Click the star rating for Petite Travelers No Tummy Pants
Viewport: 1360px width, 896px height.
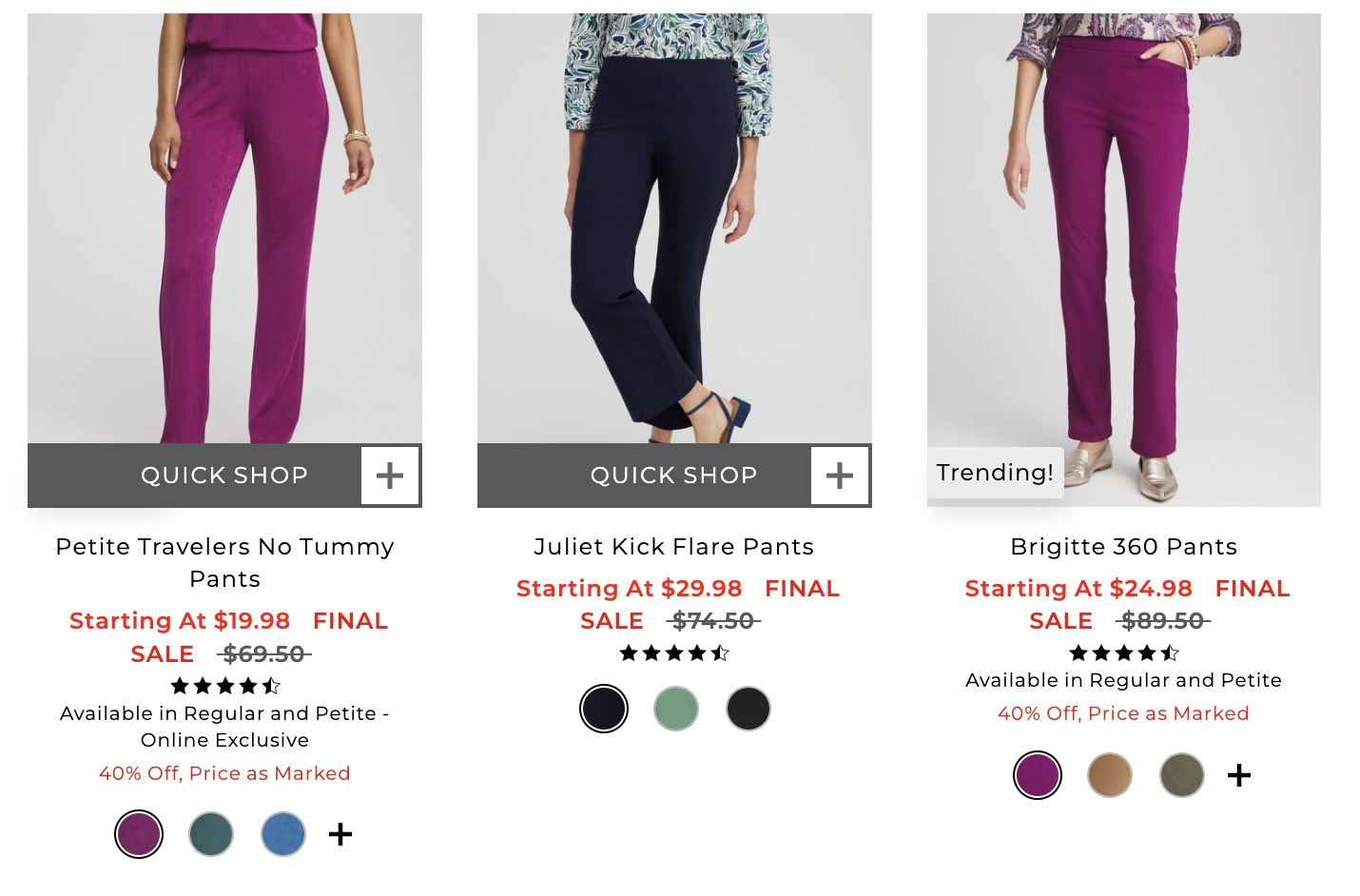(224, 686)
